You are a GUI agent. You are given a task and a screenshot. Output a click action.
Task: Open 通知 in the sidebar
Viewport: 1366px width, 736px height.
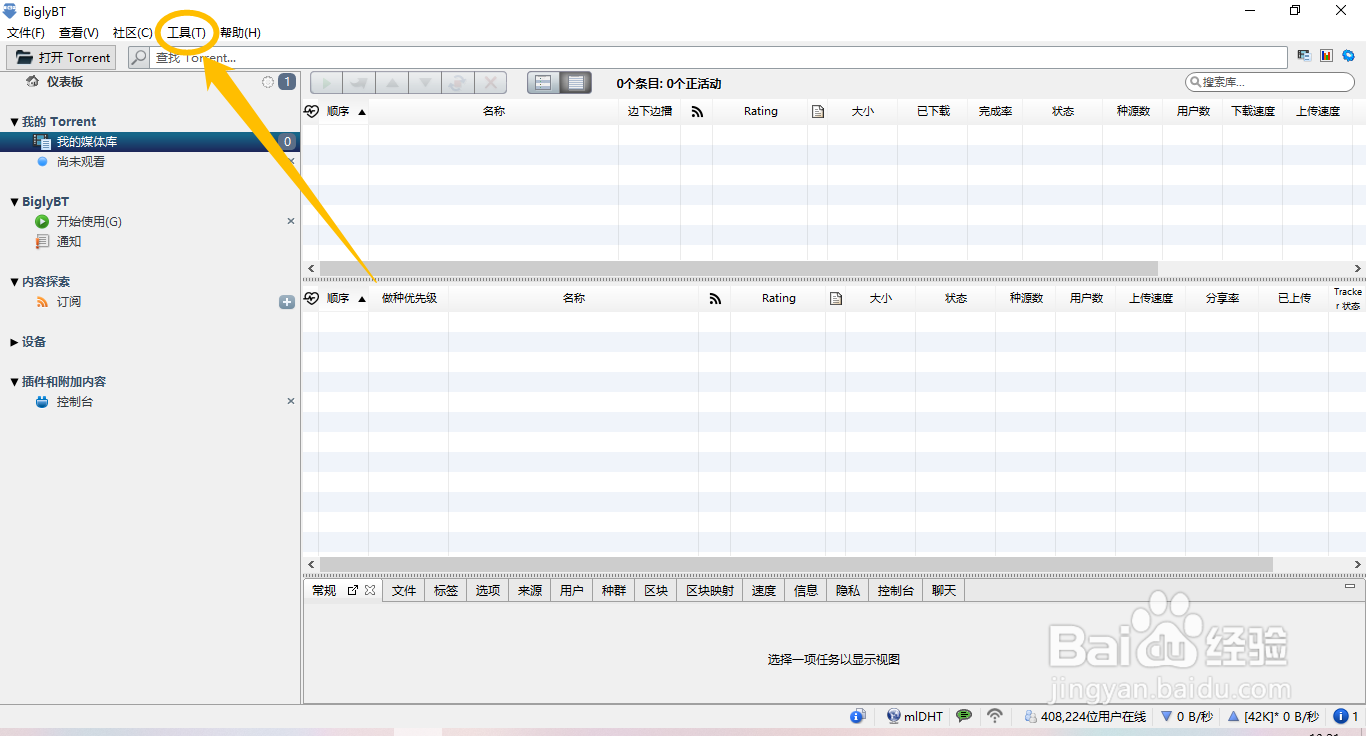click(69, 242)
